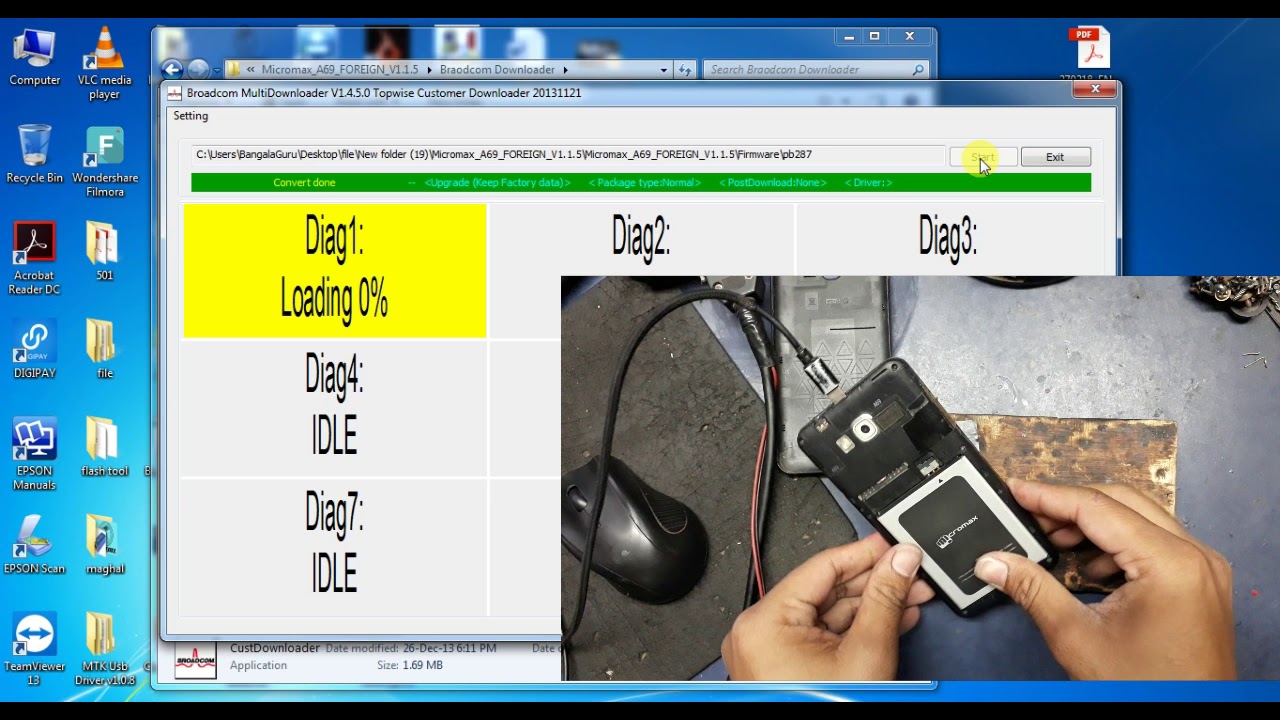
Task: Minimize the Explorer window
Action: [x=849, y=36]
